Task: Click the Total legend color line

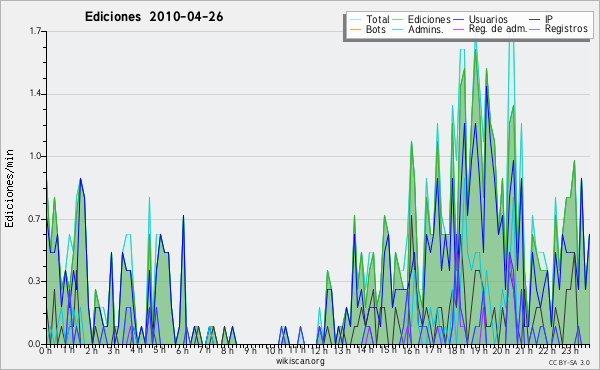Action: point(355,20)
